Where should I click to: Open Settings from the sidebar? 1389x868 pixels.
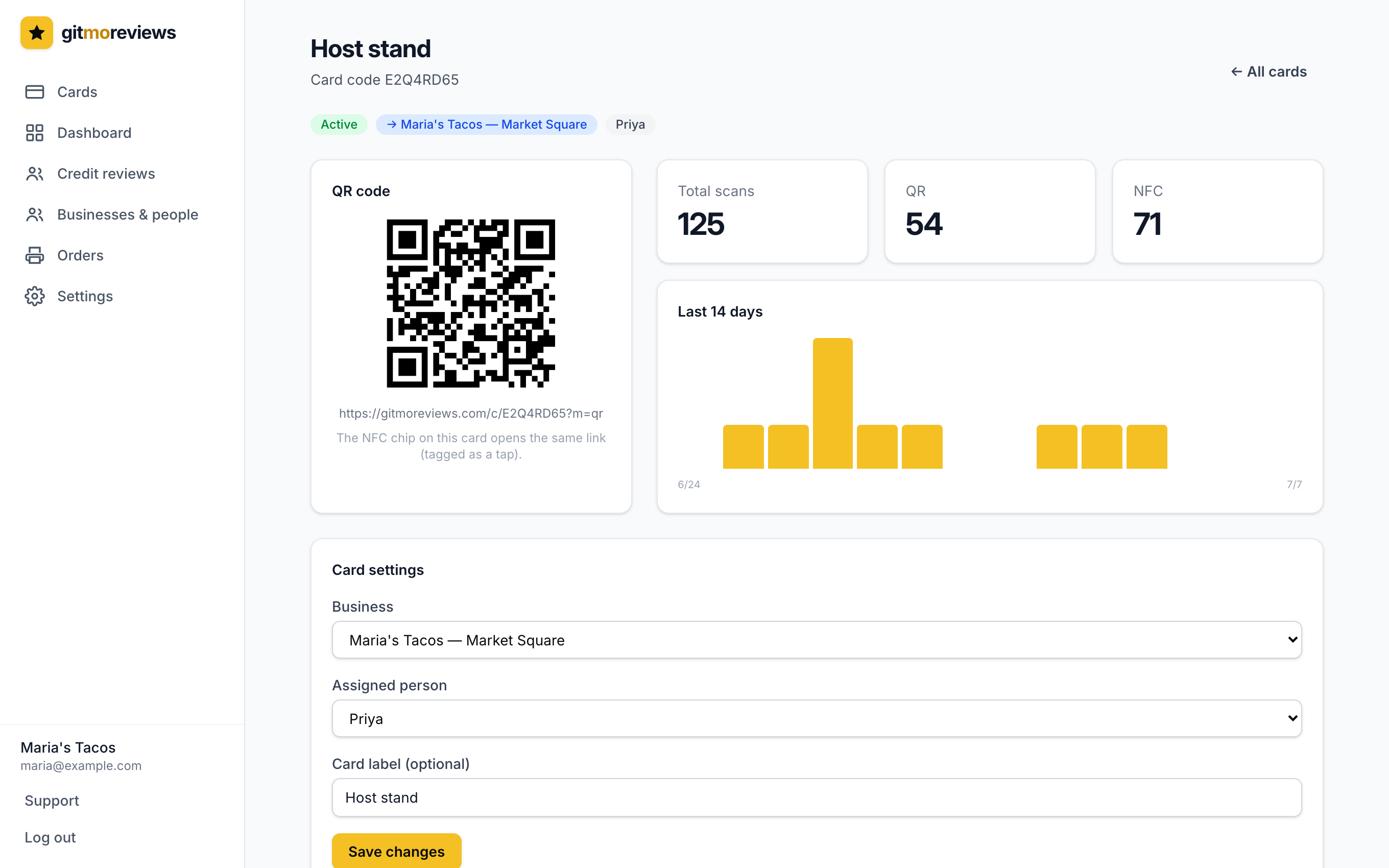[122, 296]
